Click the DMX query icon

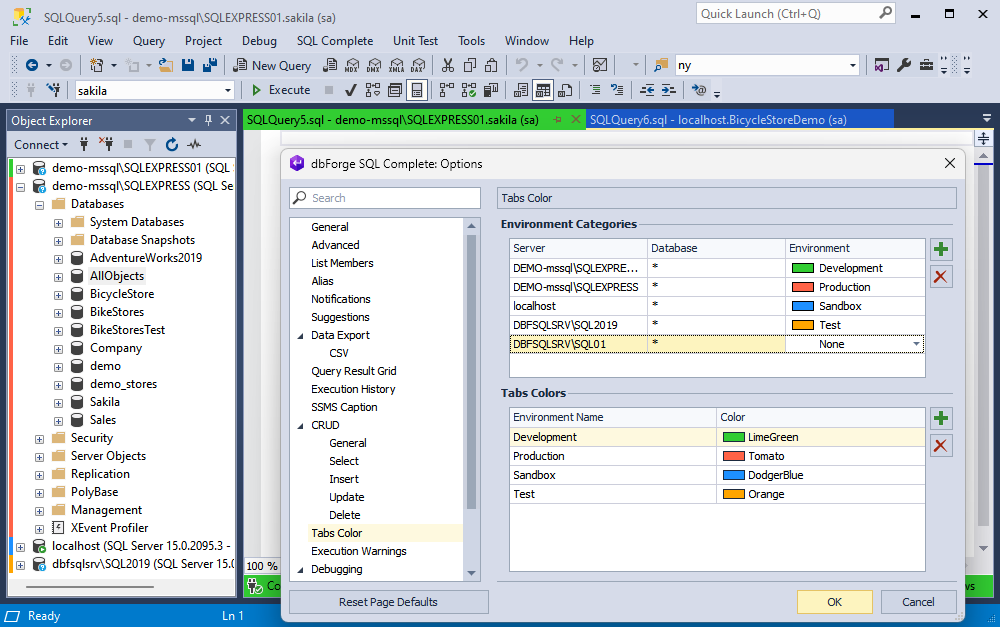pos(374,65)
